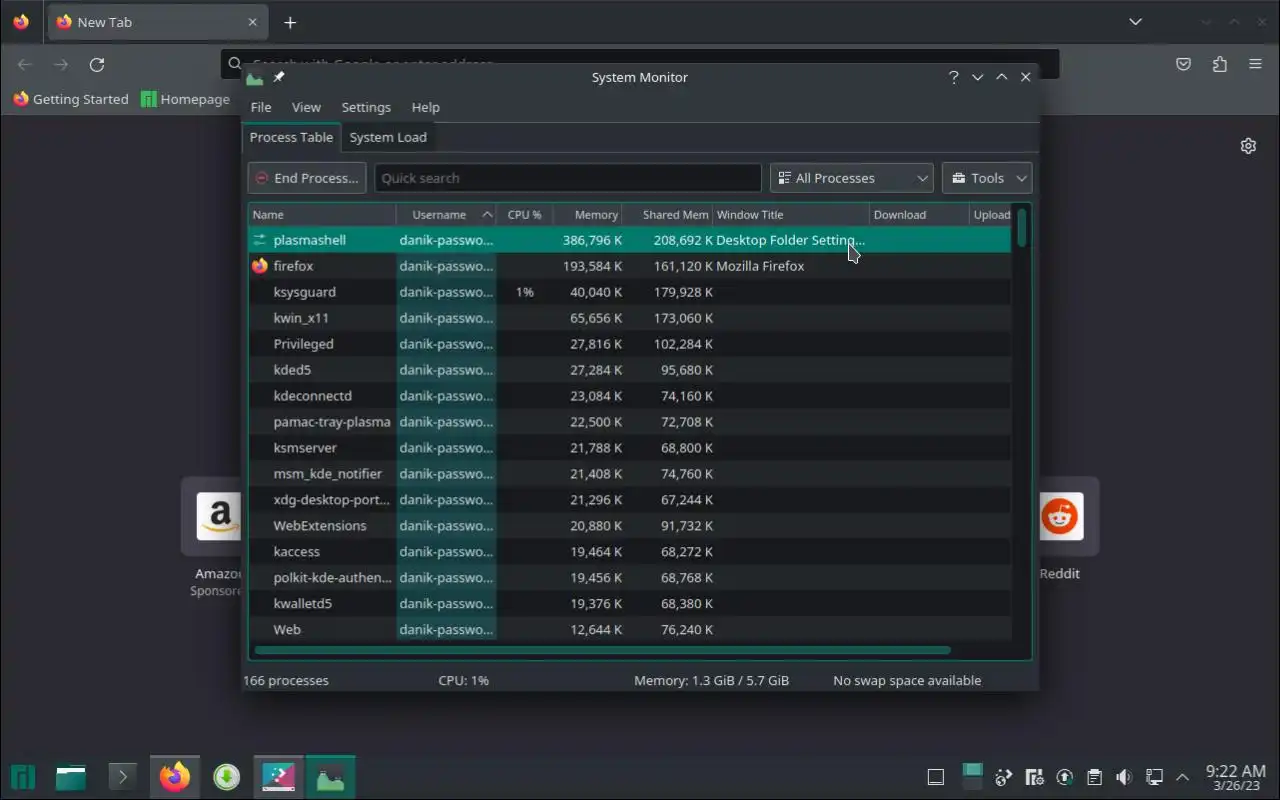Screen dimensions: 1280x800
Task: Switch to Firefox via its taskbar icon
Action: pos(175,777)
